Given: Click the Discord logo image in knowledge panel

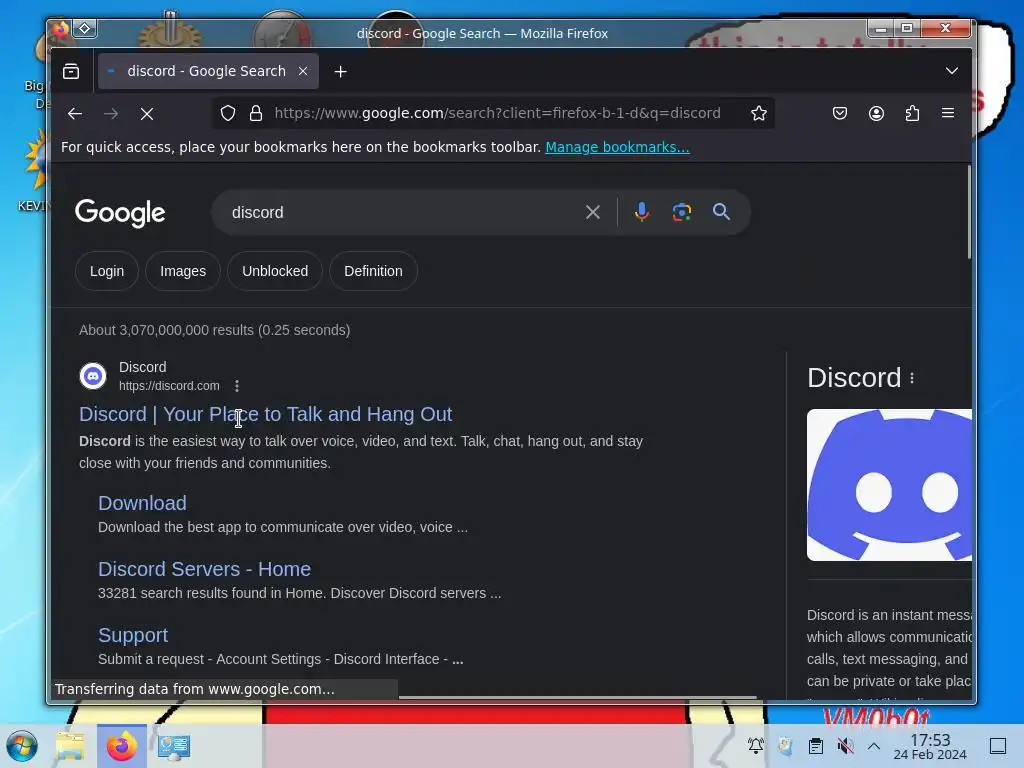Looking at the screenshot, I should 889,485.
